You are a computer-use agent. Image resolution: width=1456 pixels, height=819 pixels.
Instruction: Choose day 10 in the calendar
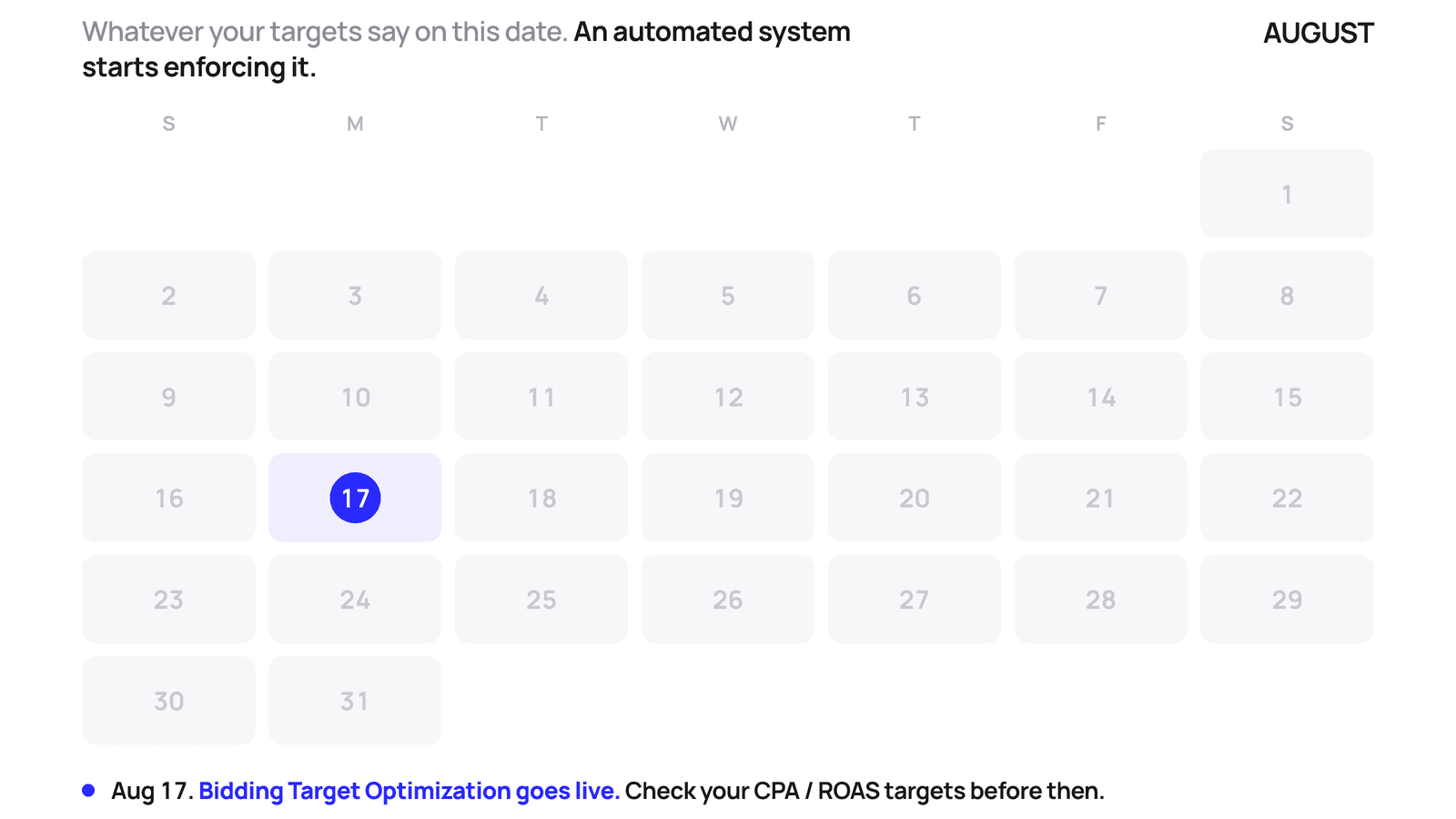pos(355,397)
